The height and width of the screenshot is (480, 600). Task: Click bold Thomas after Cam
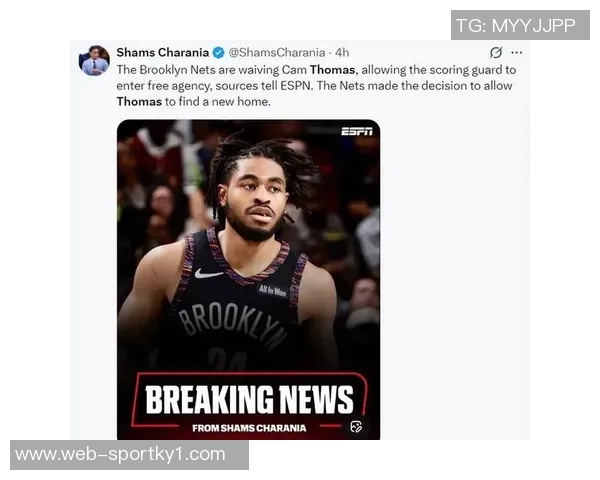(332, 70)
